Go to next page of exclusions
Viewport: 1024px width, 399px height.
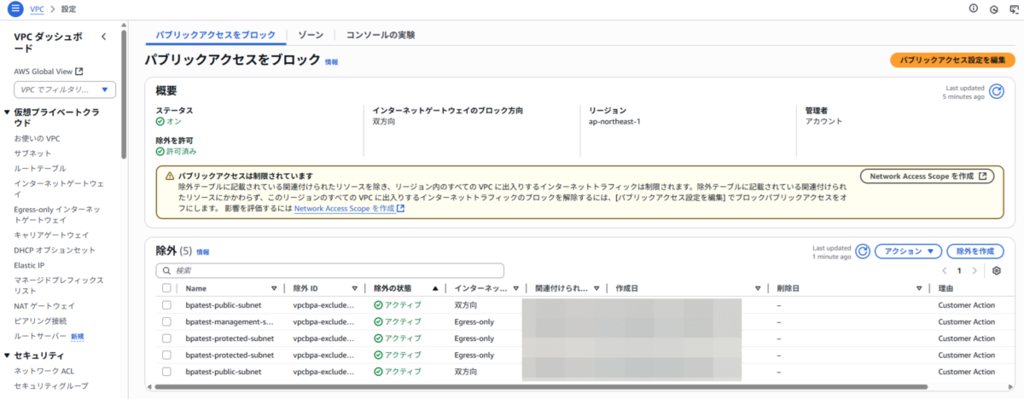[974, 270]
